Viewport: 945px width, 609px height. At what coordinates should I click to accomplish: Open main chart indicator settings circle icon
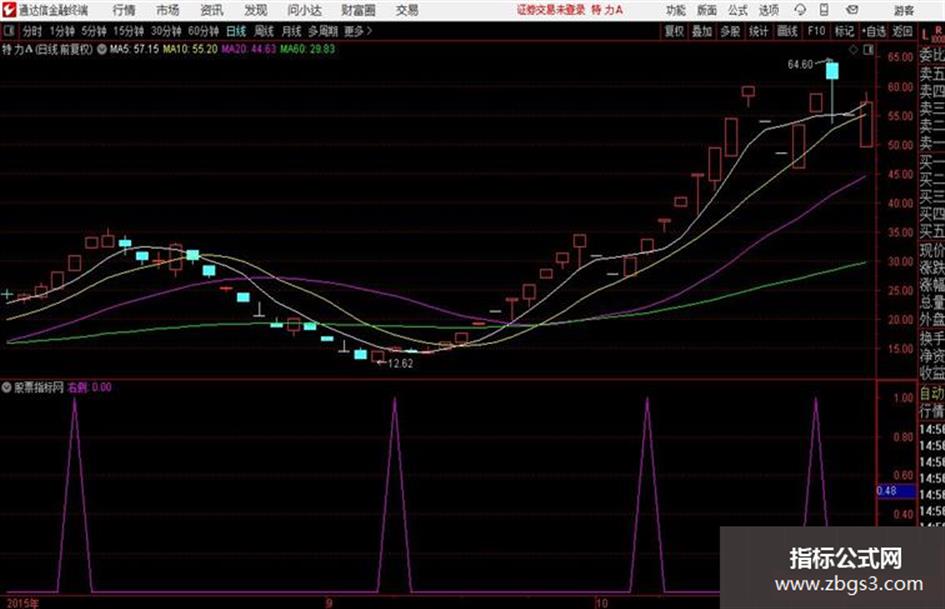coord(101,49)
